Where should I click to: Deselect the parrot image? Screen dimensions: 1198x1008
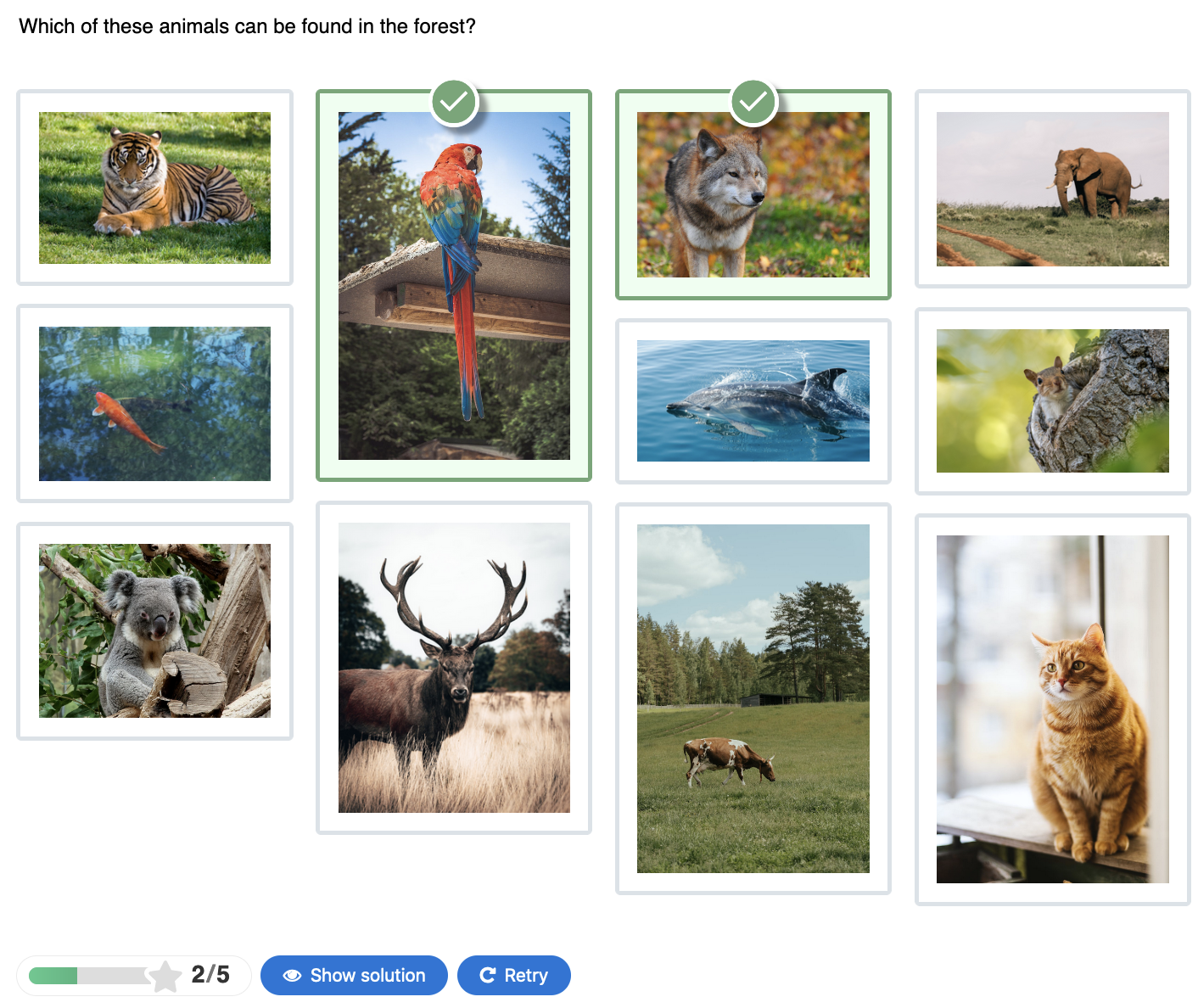pyautogui.click(x=454, y=284)
